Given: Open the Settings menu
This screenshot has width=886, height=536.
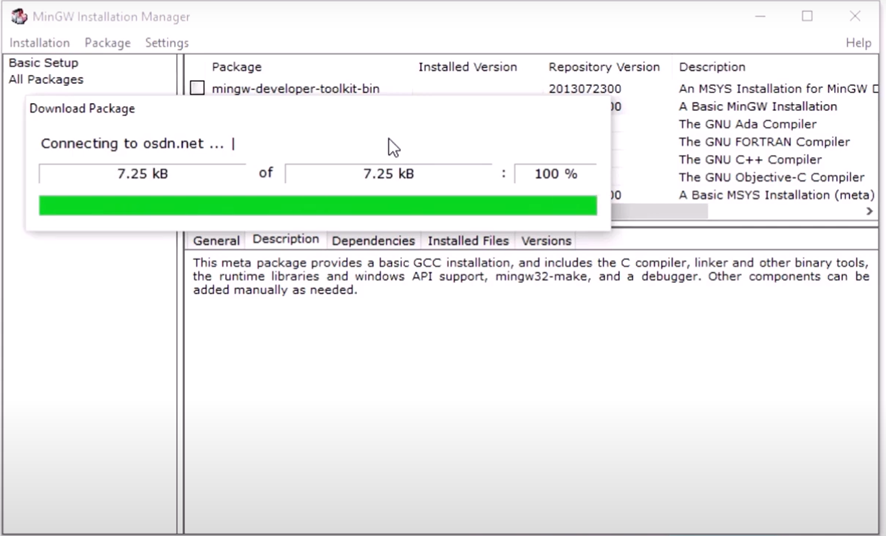Looking at the screenshot, I should click(x=167, y=43).
